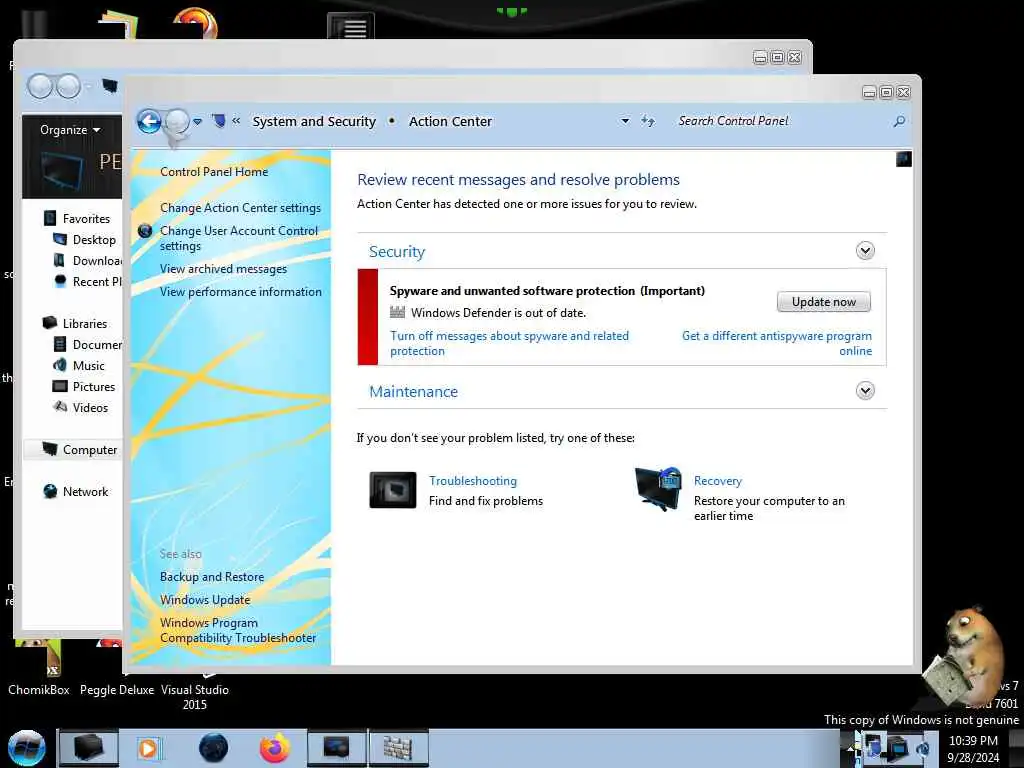Open the Recovery link
1024x768 pixels.
pos(718,481)
